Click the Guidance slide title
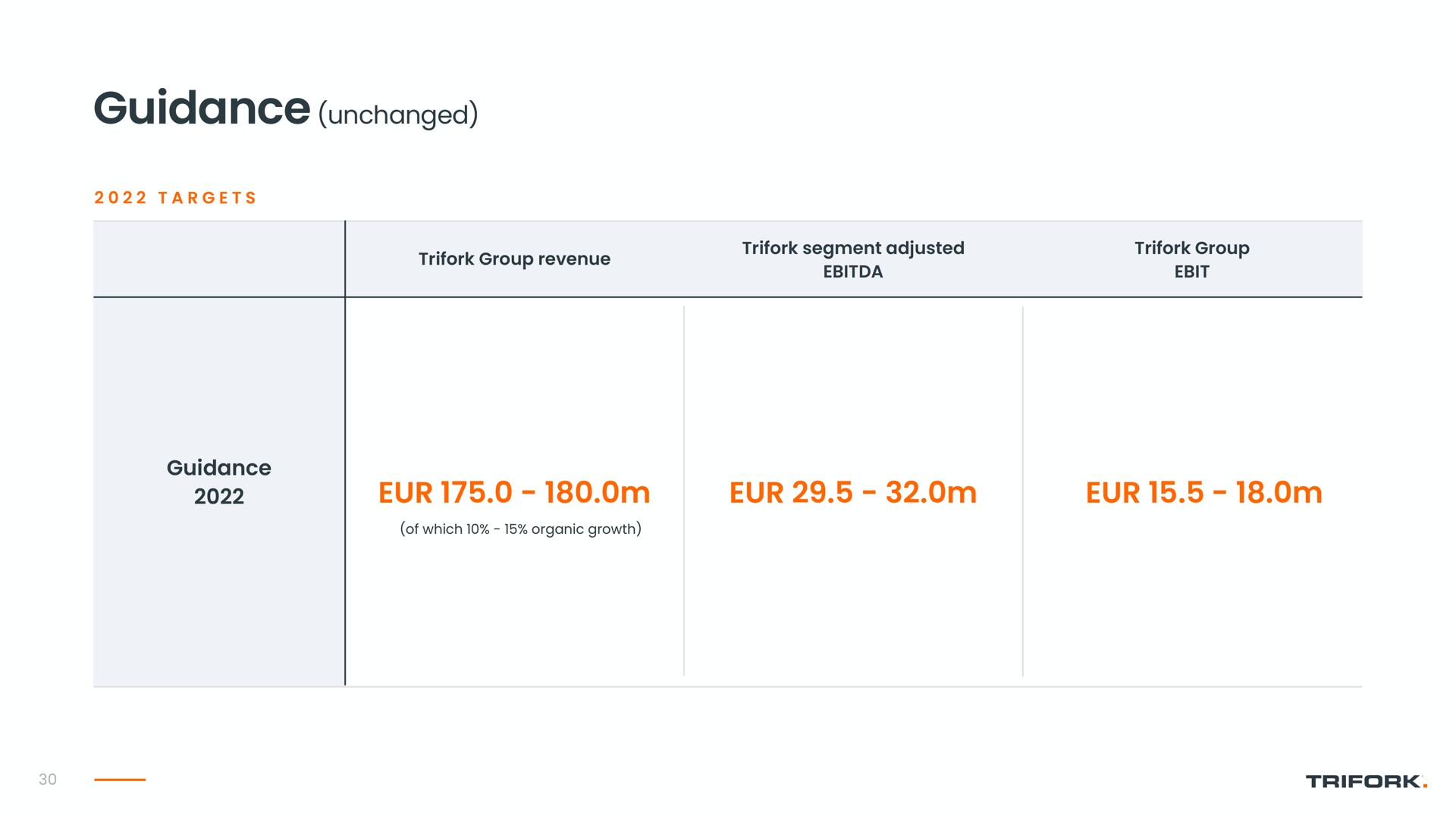Viewport: 1456px width, 819px height. pyautogui.click(x=202, y=108)
